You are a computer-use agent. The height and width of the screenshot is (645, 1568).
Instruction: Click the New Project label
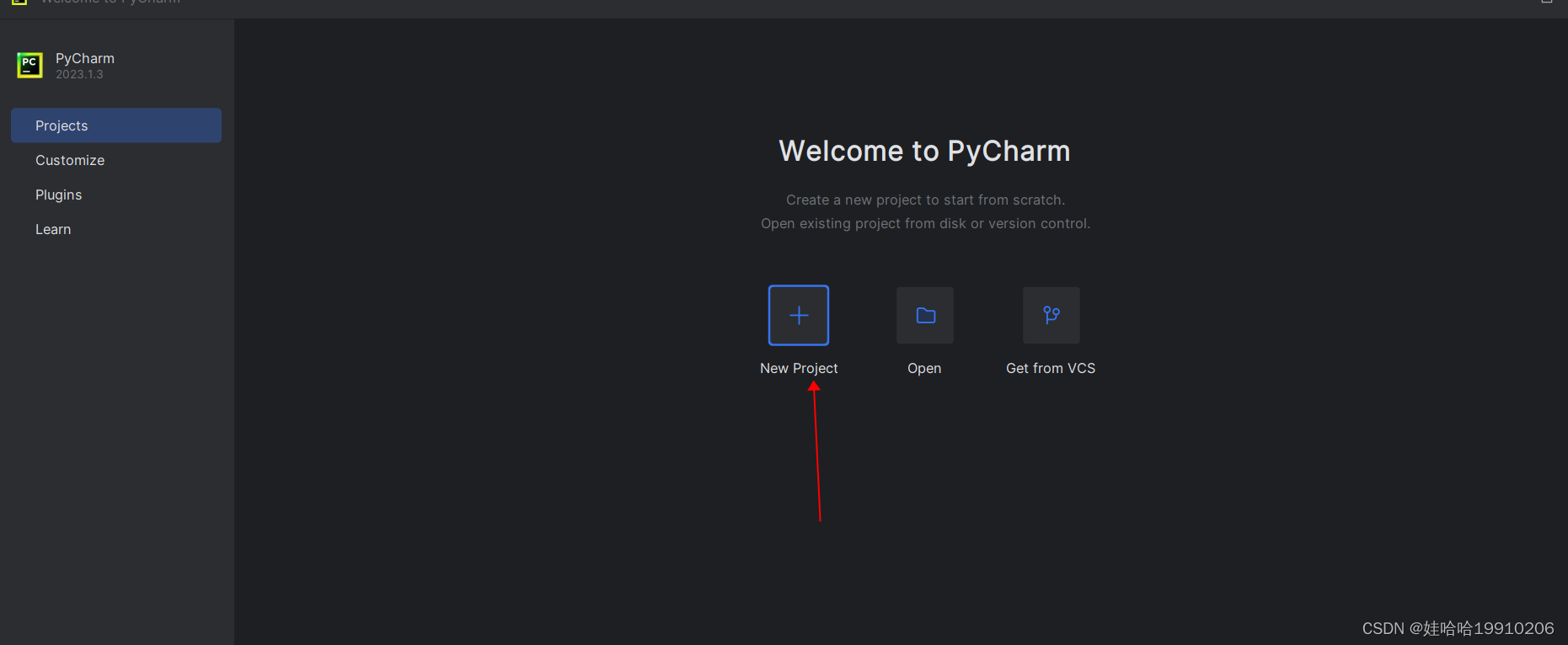799,368
